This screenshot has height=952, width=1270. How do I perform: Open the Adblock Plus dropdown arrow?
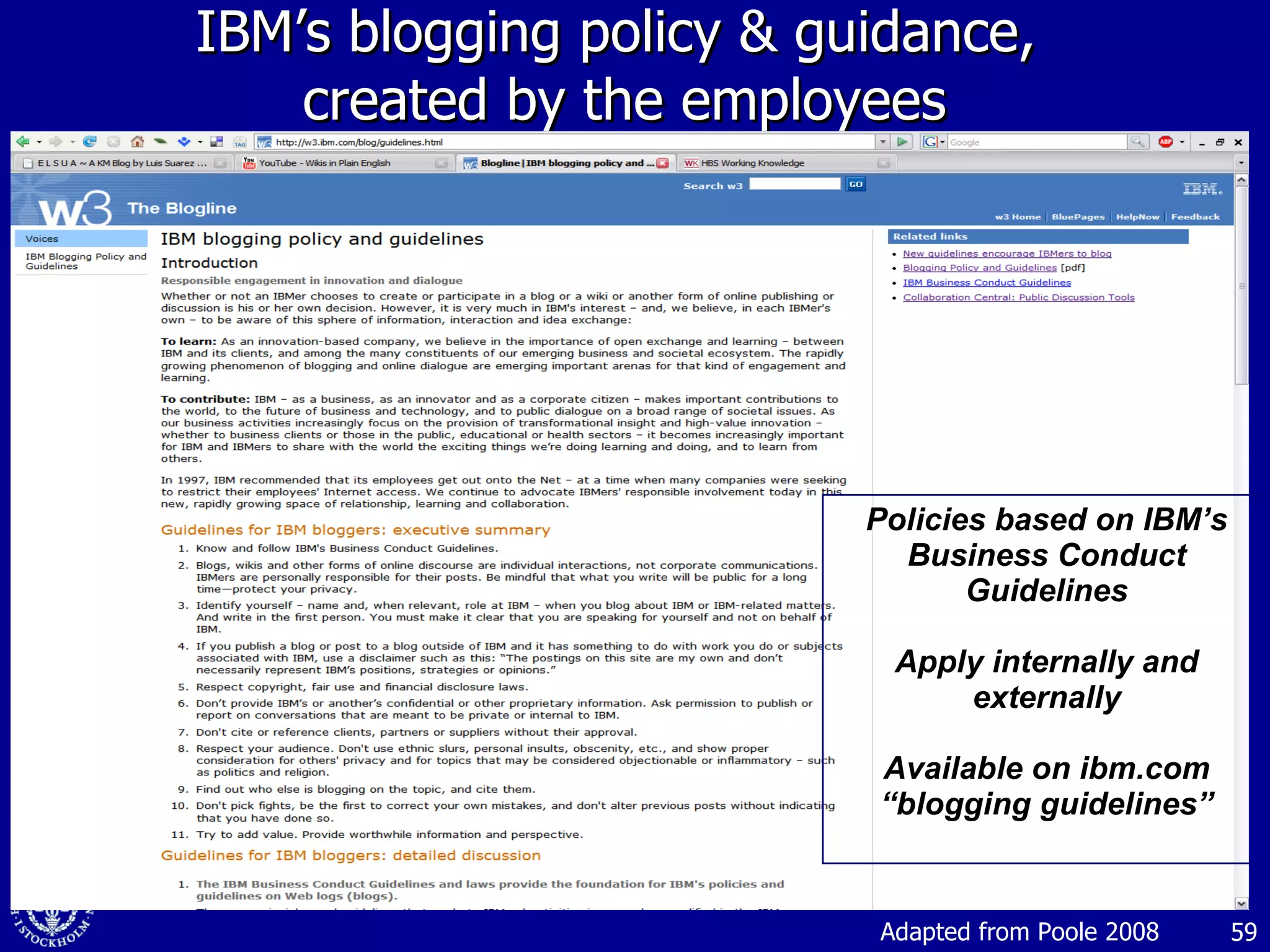click(1182, 142)
